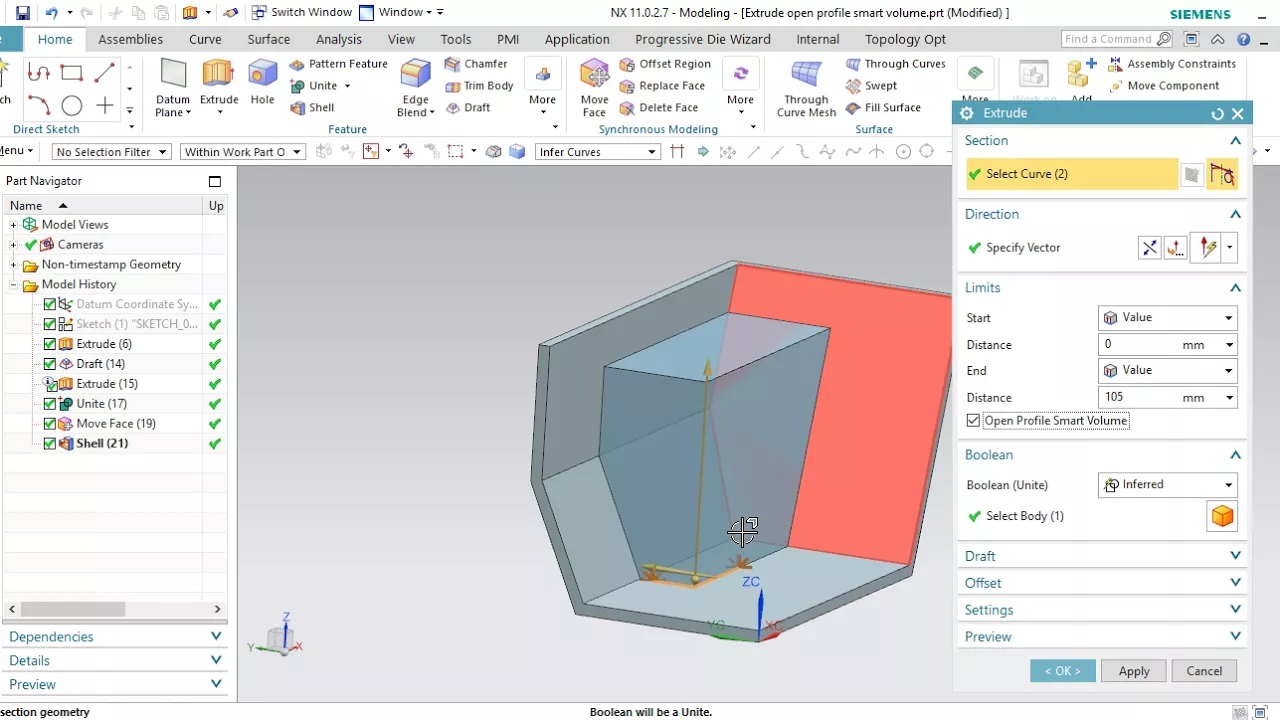1280x720 pixels.
Task: Click the Select Body cube icon
Action: tap(1222, 516)
